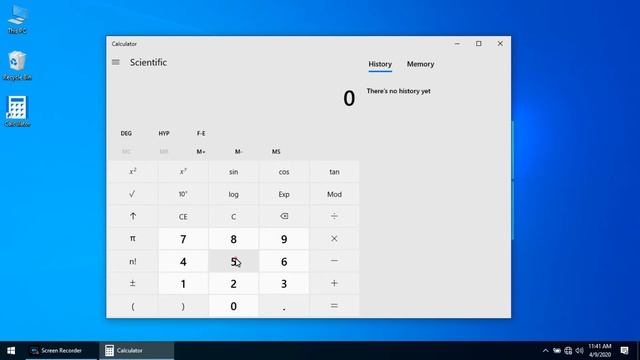Screen dimensions: 640x360
Task: Click the divide operator
Action: (x=334, y=217)
